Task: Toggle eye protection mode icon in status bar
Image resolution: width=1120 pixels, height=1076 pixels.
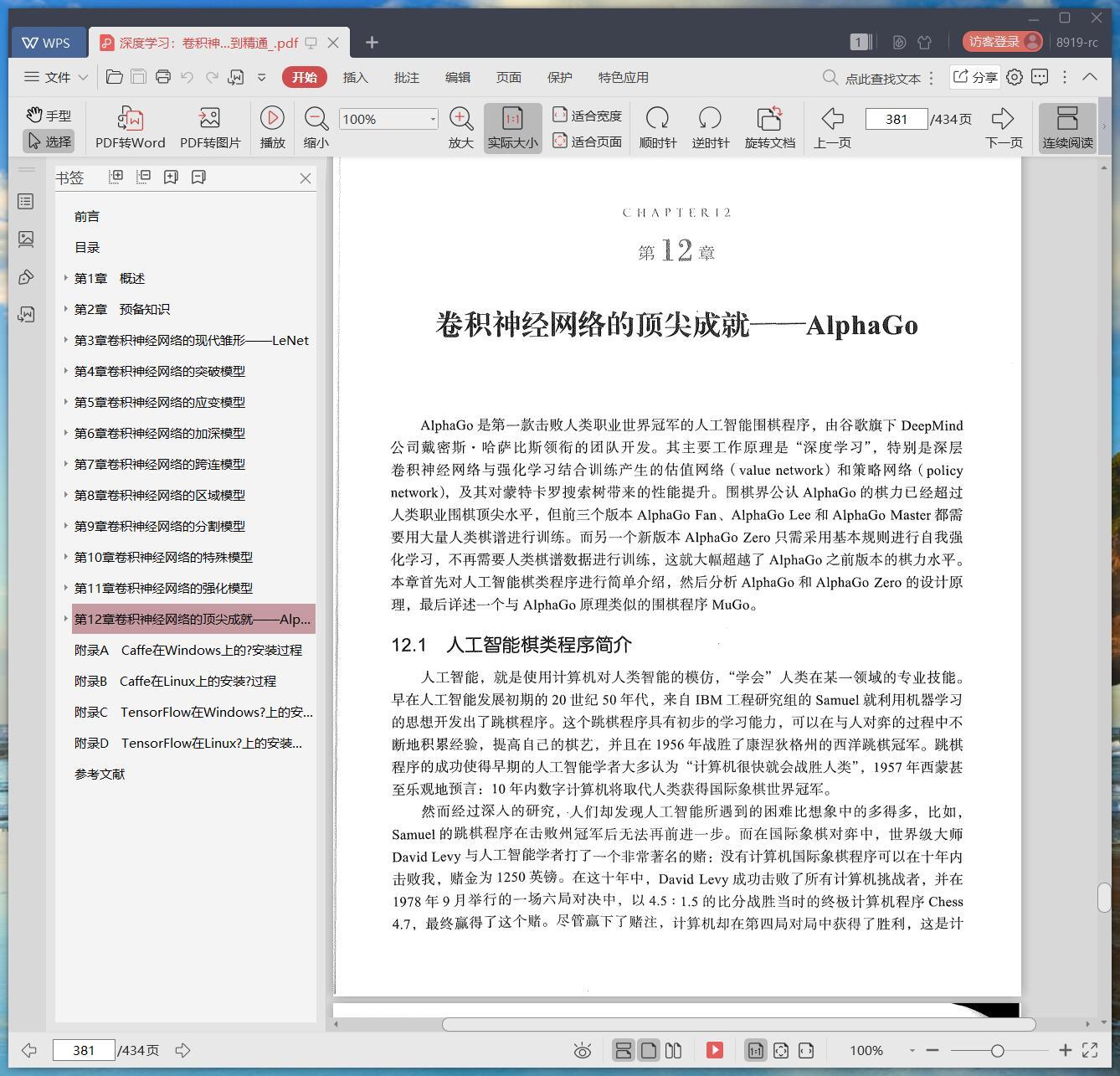Action: pyautogui.click(x=583, y=1050)
